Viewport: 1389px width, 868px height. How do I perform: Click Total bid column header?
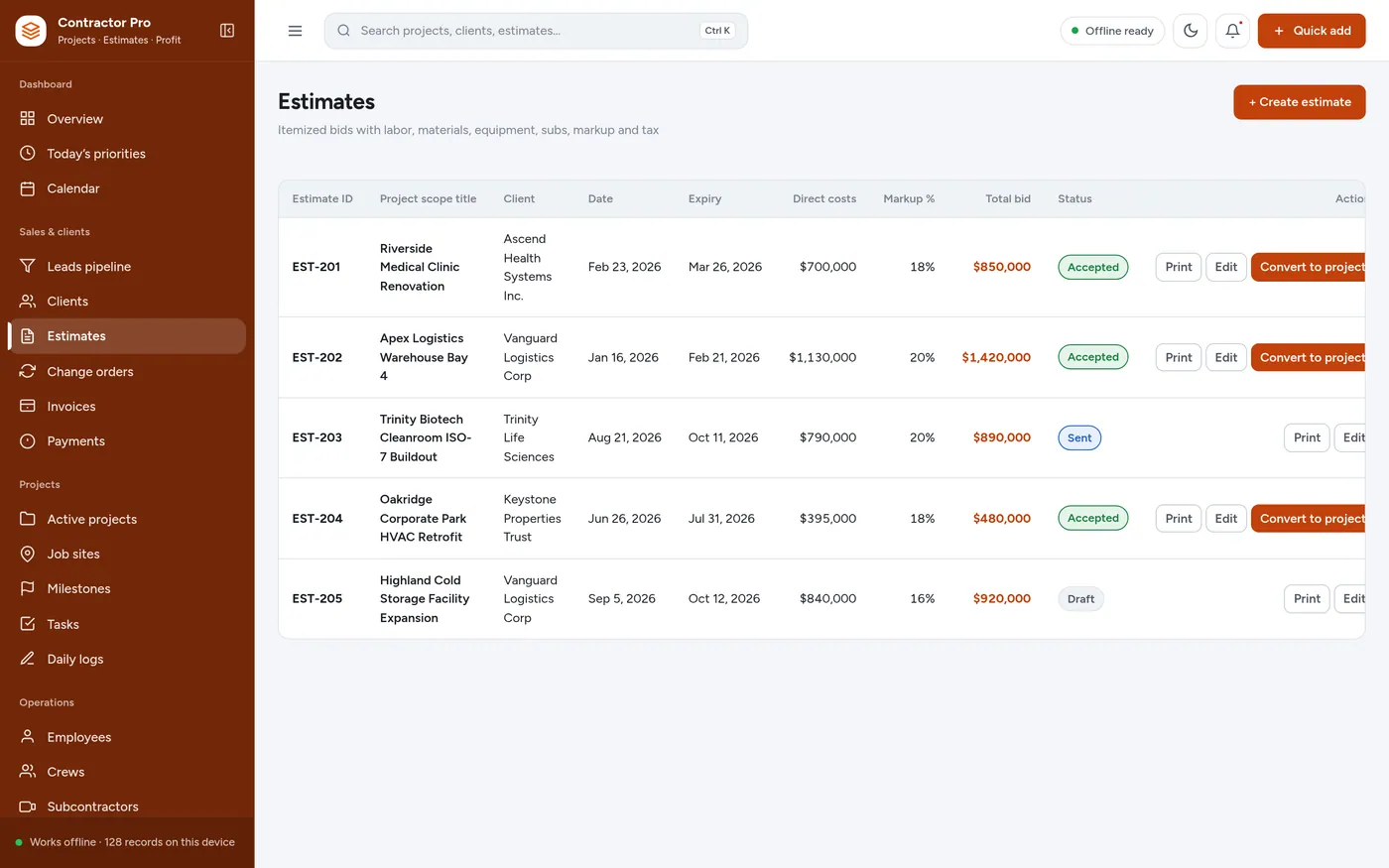pyautogui.click(x=1008, y=199)
